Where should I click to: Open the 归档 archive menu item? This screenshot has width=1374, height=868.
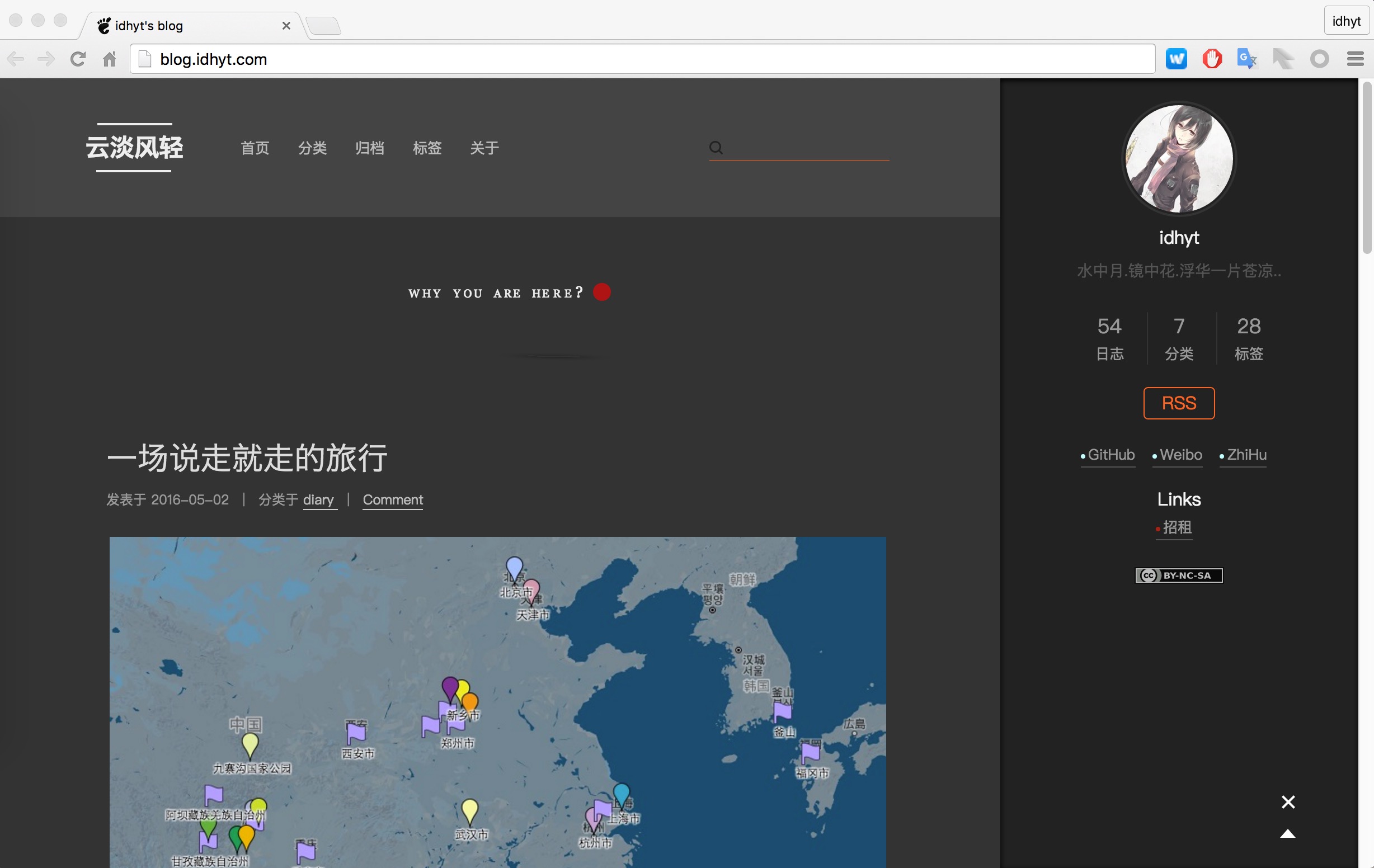[369, 148]
